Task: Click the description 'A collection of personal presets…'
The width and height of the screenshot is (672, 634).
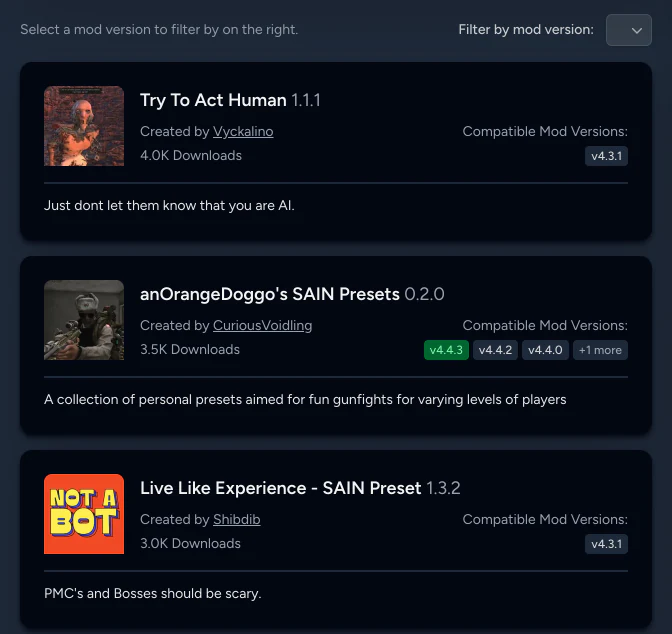Action: pos(305,400)
